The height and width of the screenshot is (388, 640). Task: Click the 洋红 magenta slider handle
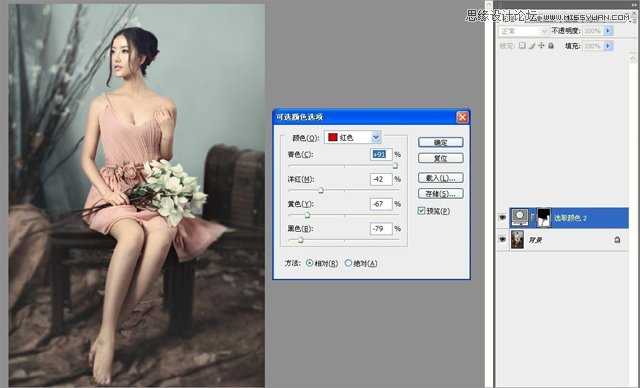point(321,190)
